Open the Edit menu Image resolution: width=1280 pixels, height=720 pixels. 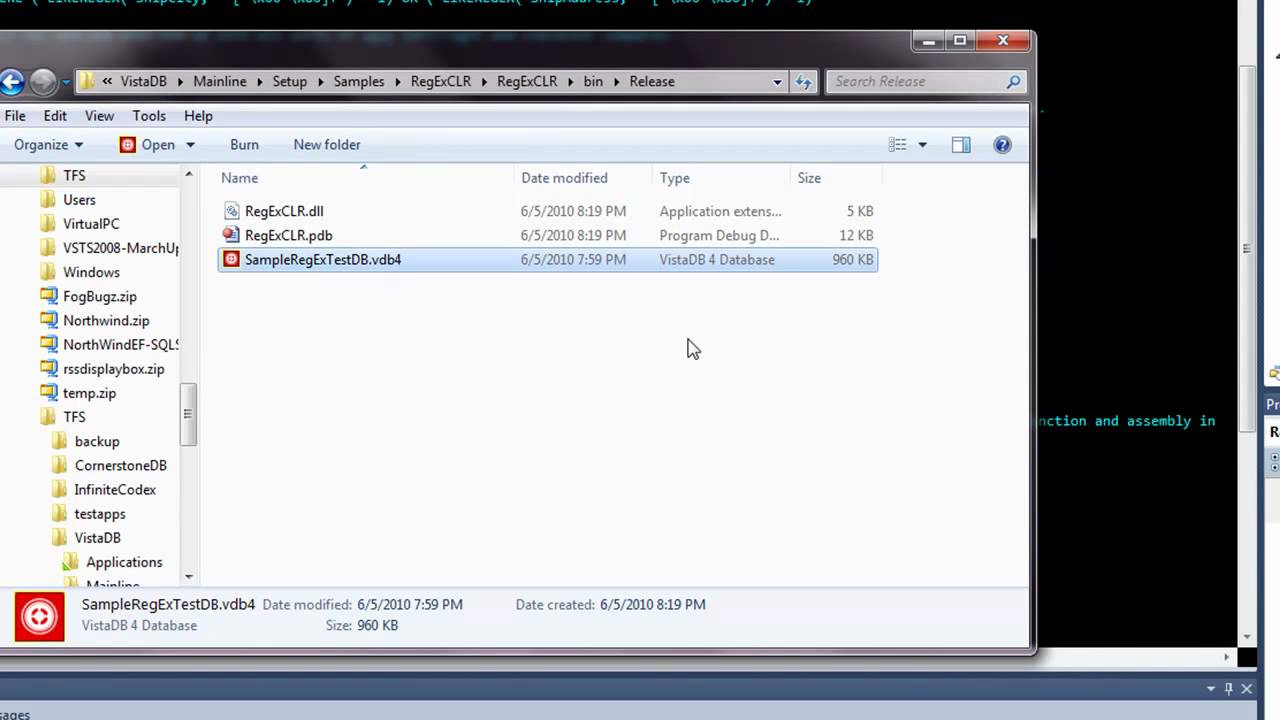pyautogui.click(x=55, y=116)
